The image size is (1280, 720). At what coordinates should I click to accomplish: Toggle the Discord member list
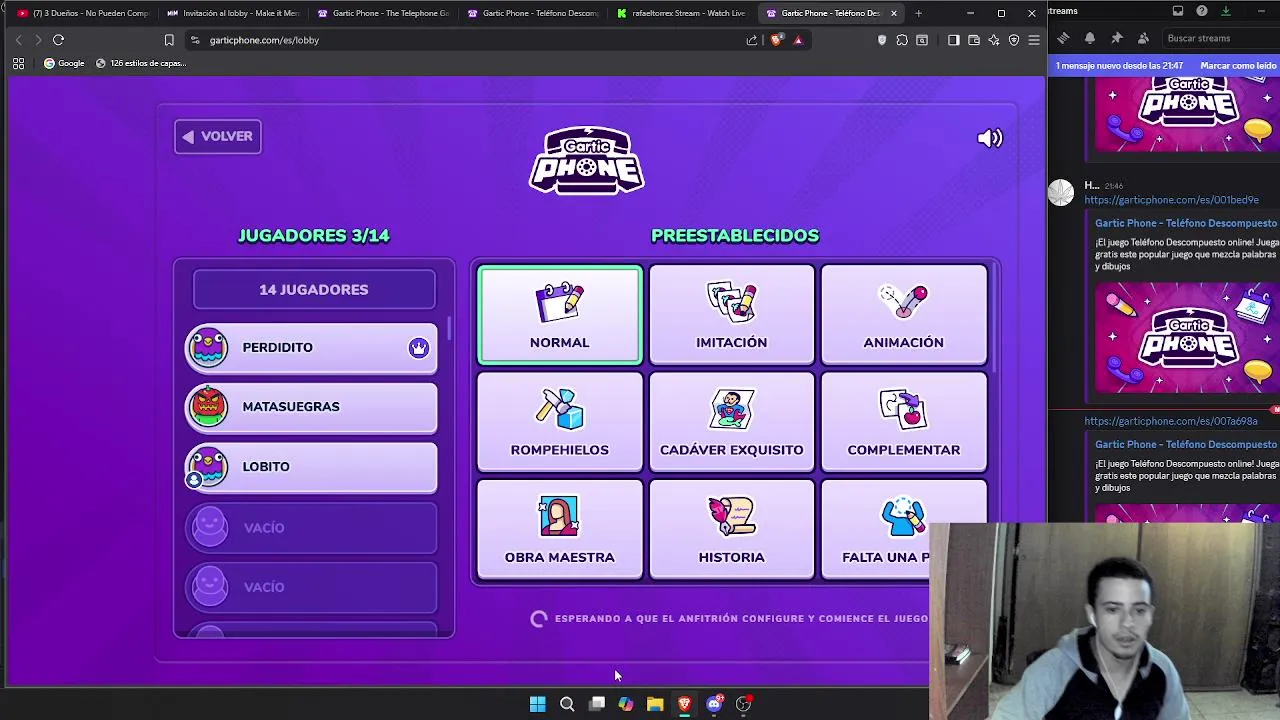[x=1142, y=38]
